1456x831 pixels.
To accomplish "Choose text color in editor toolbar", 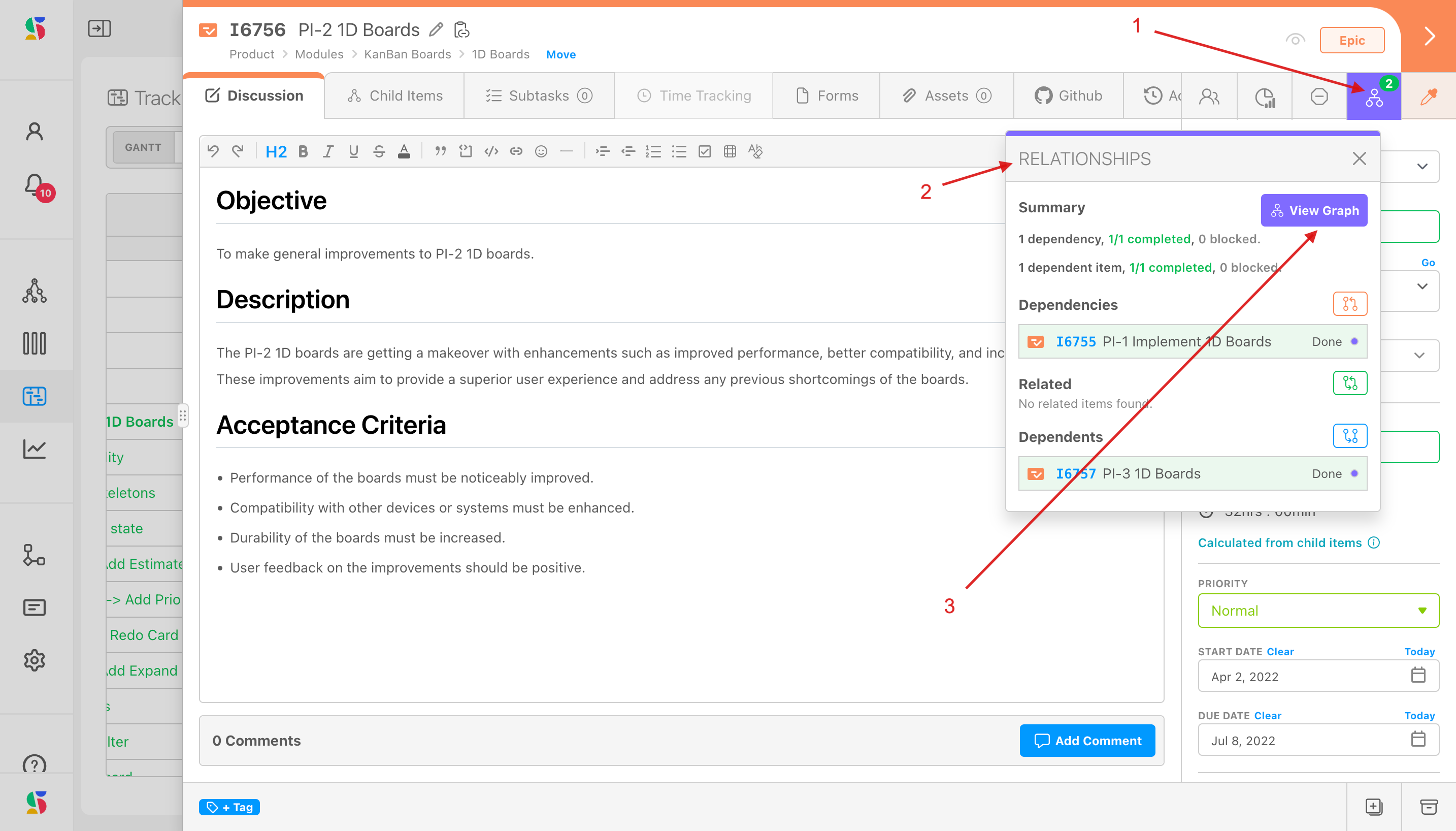I will pos(404,151).
